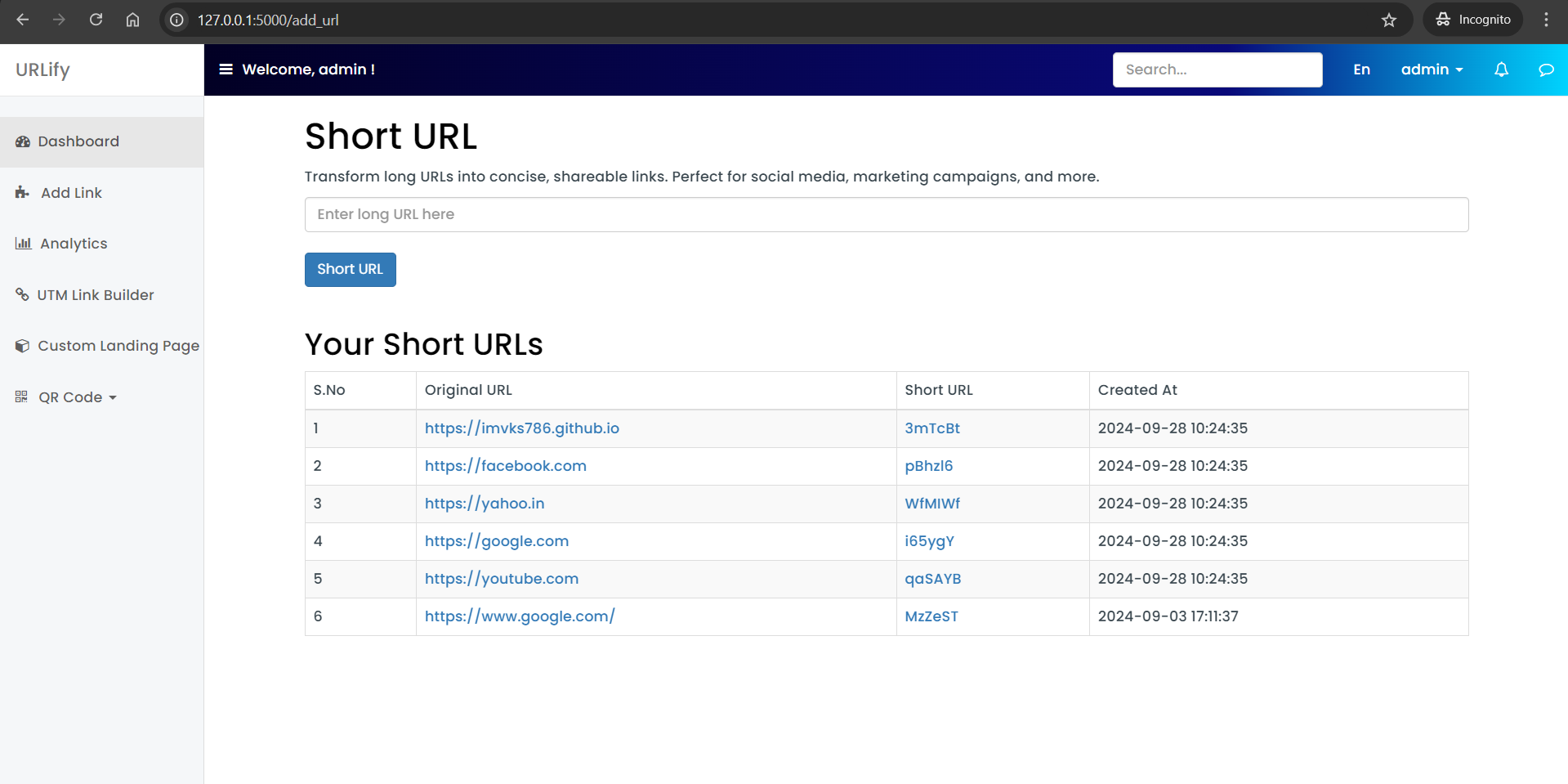Open https://youtube.com link
The image size is (1568, 784).
pyautogui.click(x=502, y=579)
